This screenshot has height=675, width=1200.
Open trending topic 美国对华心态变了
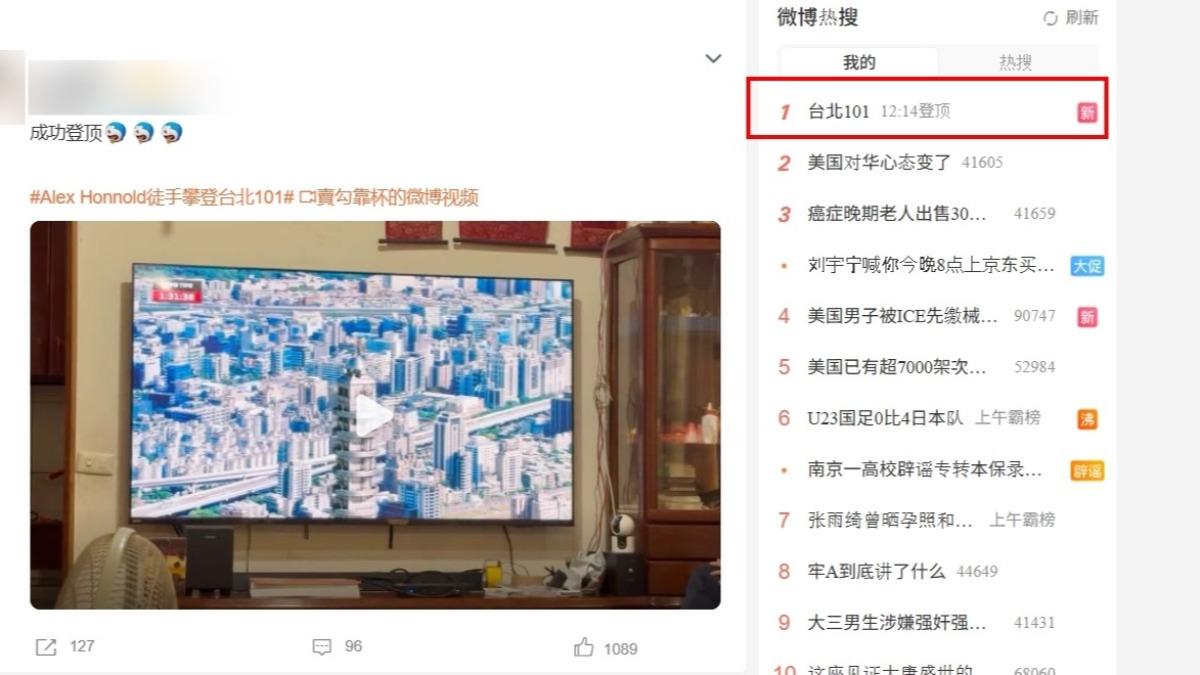(x=879, y=162)
